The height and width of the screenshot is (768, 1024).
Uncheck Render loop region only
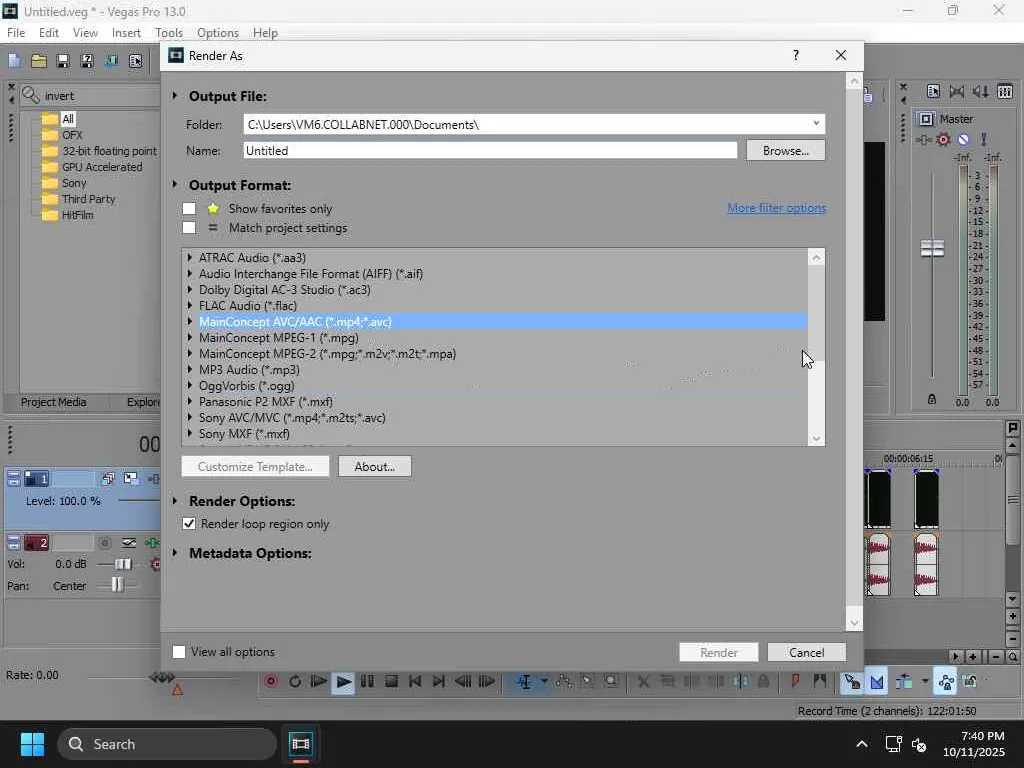pyautogui.click(x=189, y=524)
